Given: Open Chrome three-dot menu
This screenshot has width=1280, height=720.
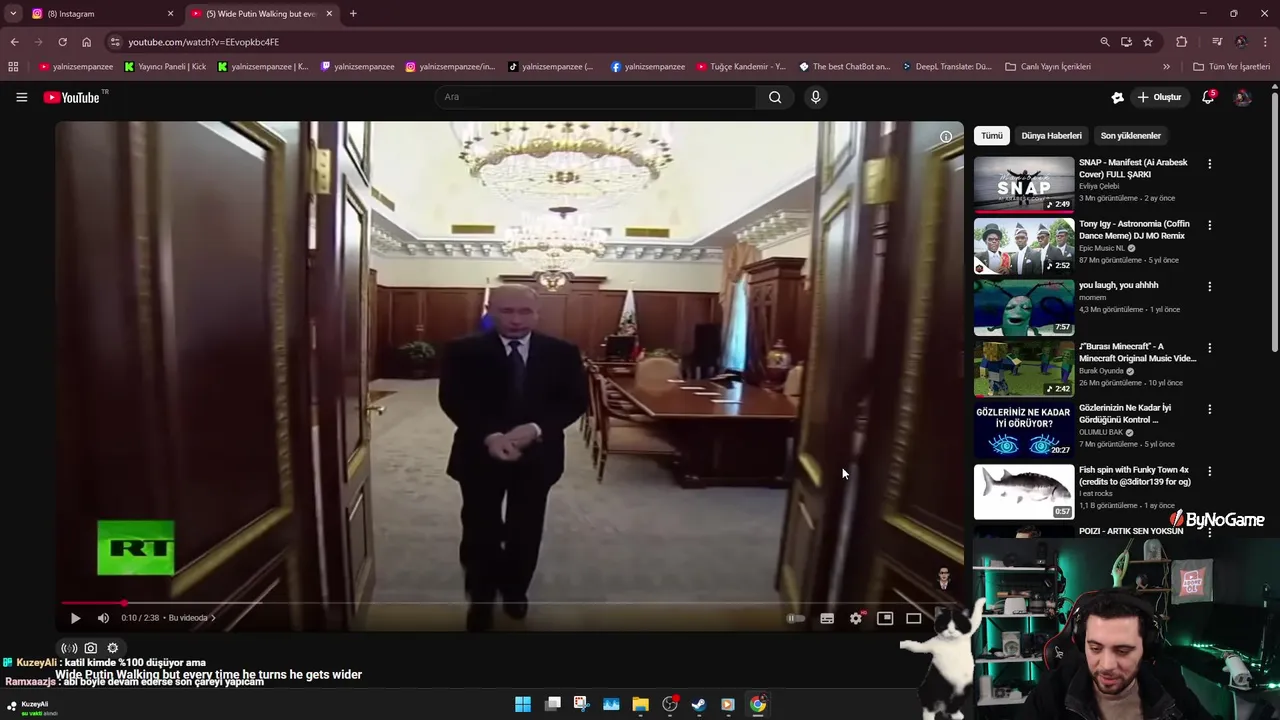Looking at the screenshot, I should (x=1265, y=42).
